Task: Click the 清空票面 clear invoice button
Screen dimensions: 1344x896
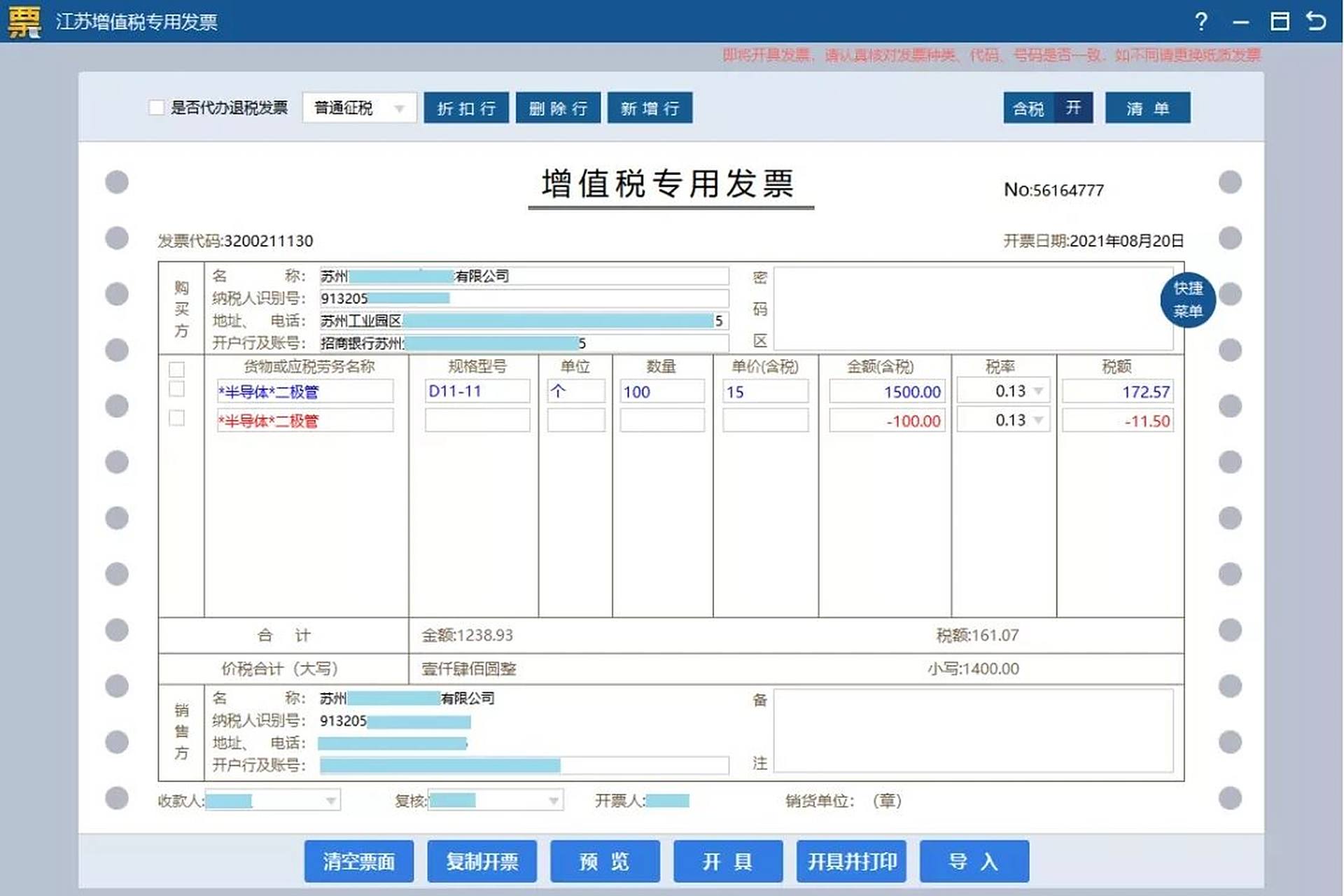Action: (x=359, y=862)
